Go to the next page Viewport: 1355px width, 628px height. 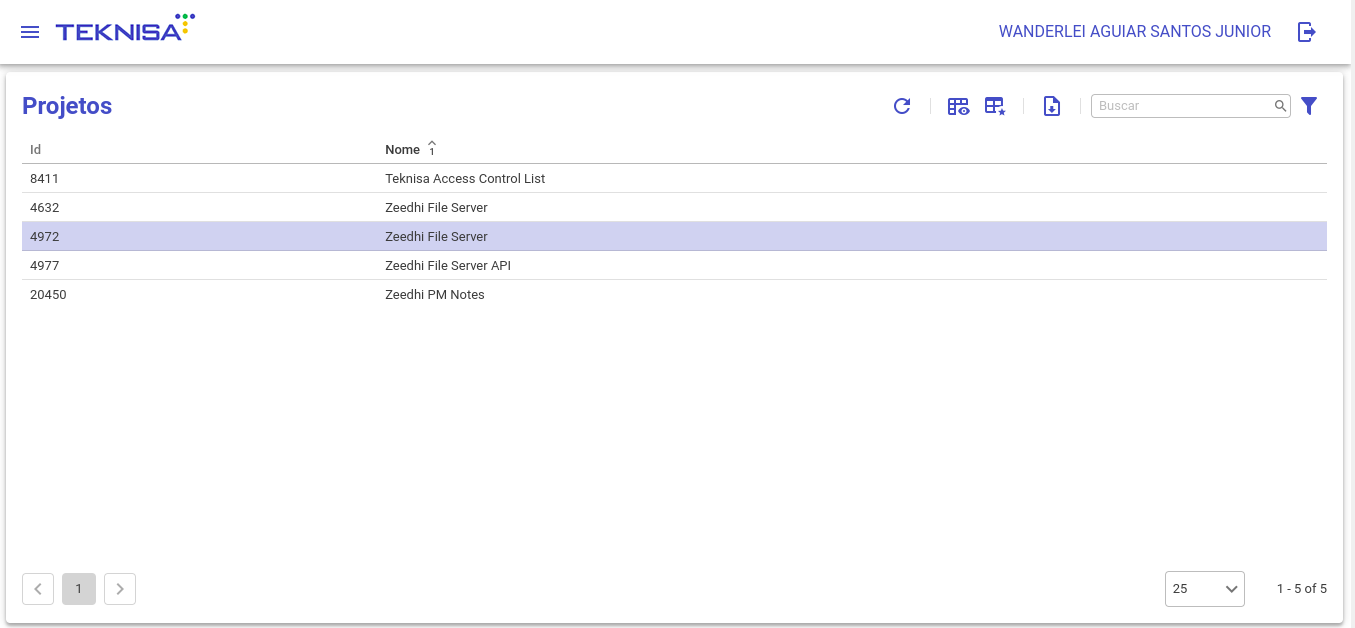120,589
